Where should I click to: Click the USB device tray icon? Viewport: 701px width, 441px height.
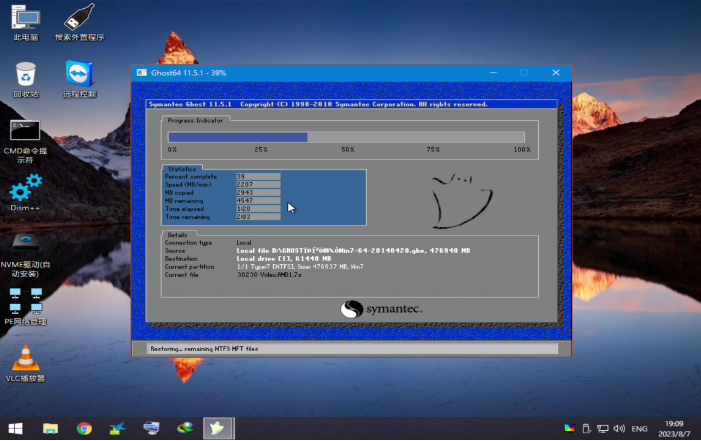tap(586, 428)
